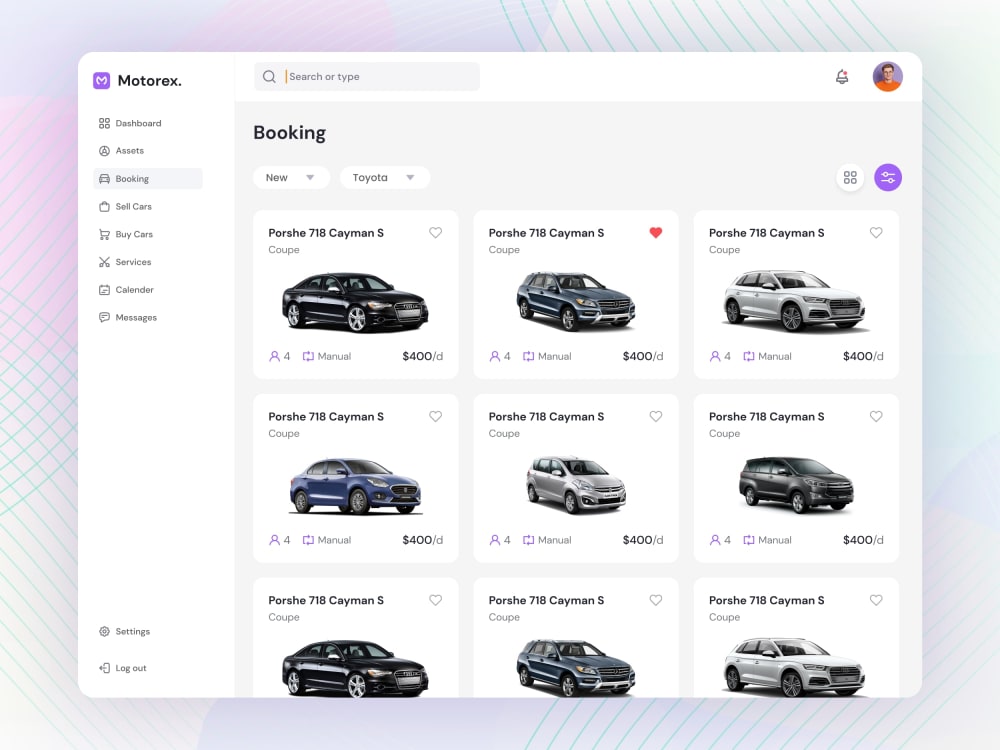Click the search input field
Viewport: 1000px width, 750px height.
pos(366,76)
